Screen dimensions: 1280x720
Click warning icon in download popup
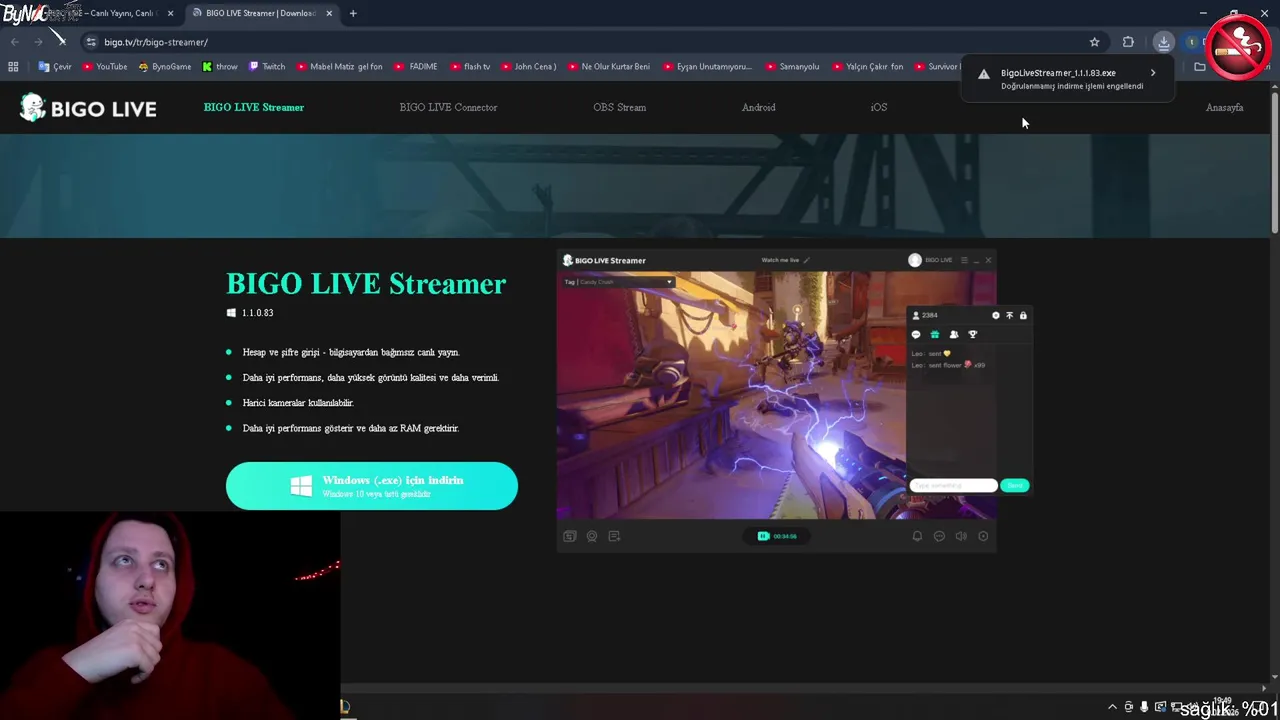coord(984,74)
